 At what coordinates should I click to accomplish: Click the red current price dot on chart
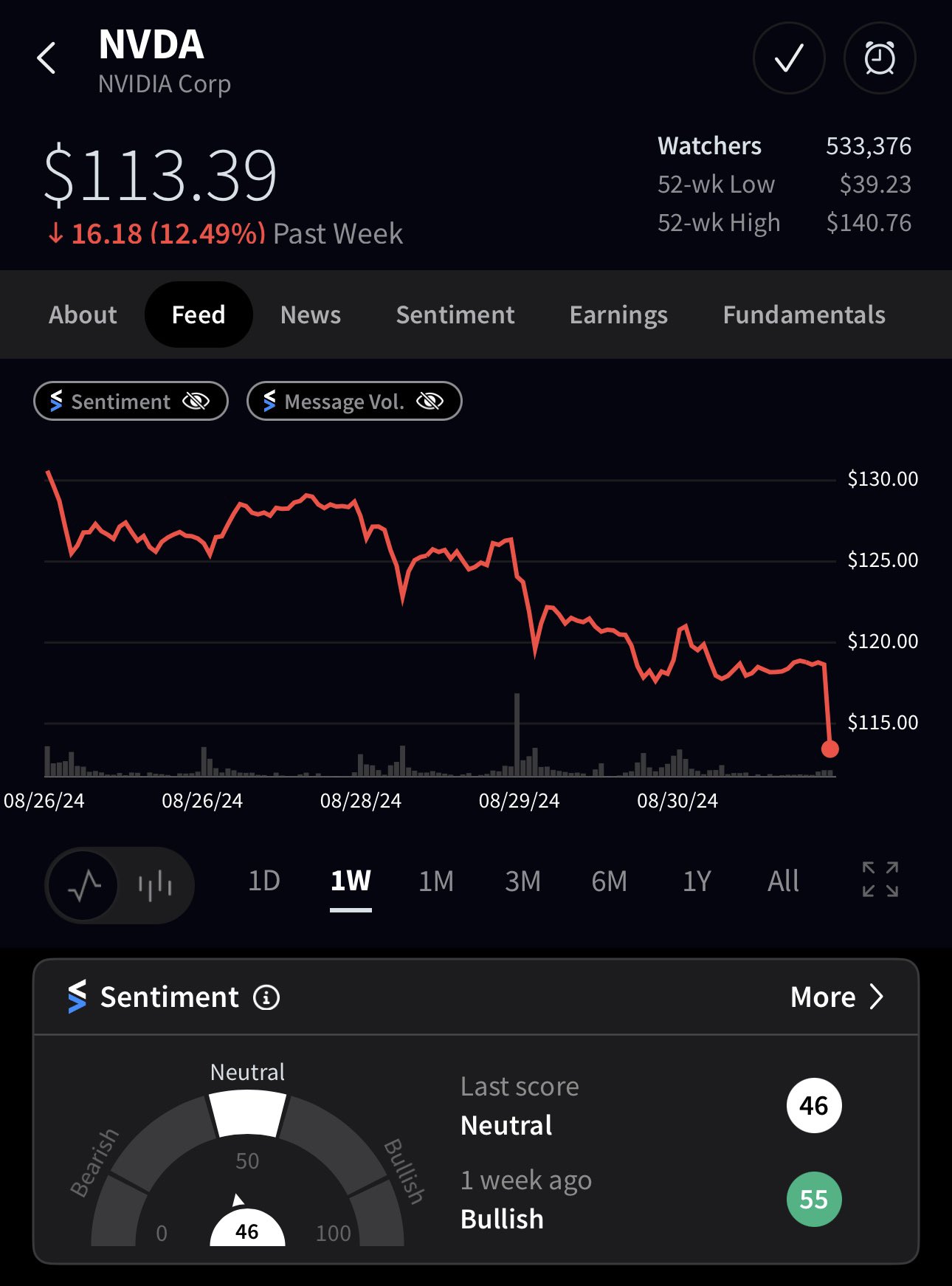point(829,749)
